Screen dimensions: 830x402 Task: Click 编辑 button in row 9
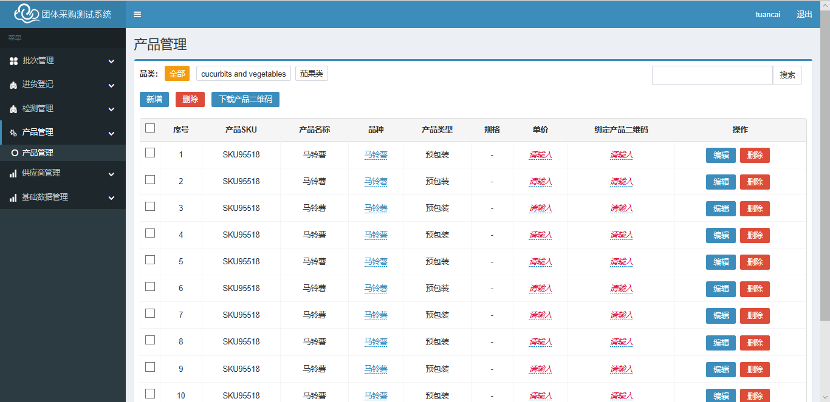[720, 369]
